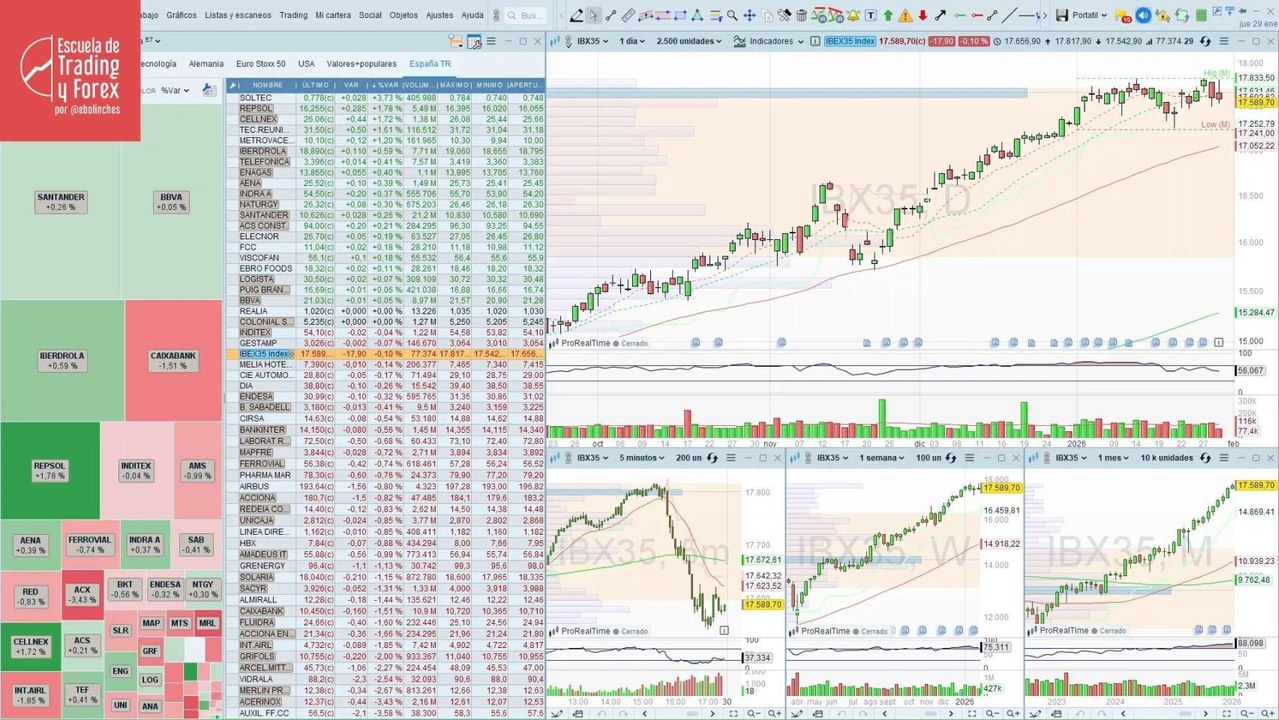
Task: Select the black diagonal arrow tool
Action: (x=940, y=15)
